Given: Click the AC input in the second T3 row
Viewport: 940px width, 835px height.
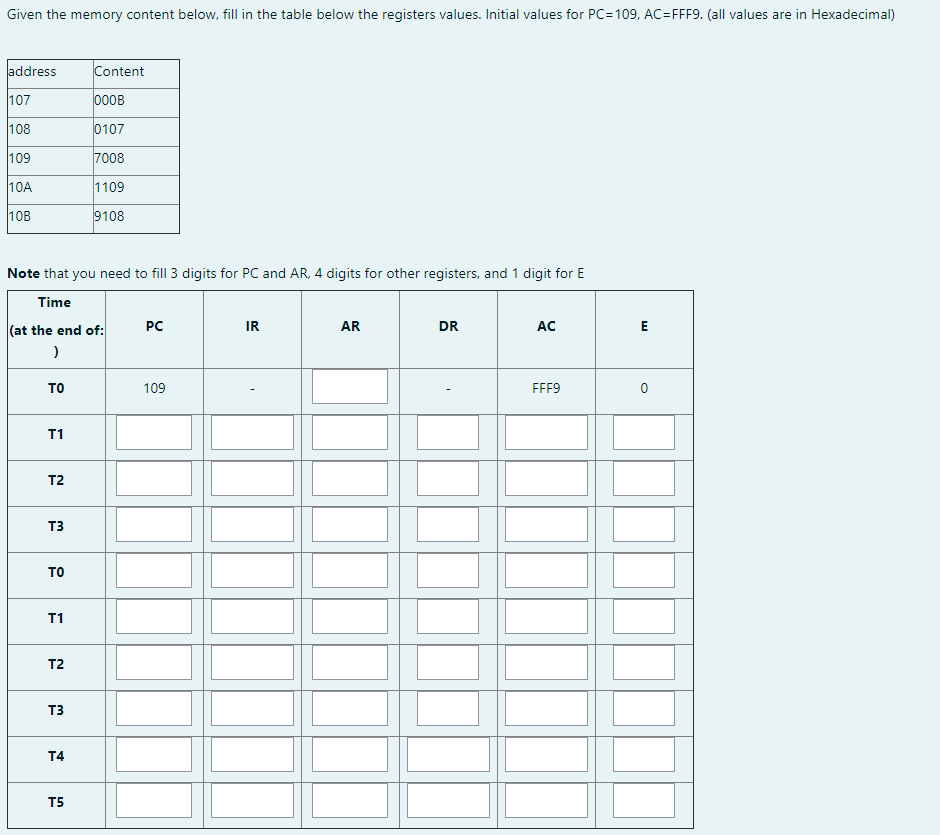Looking at the screenshot, I should pyautogui.click(x=546, y=709).
